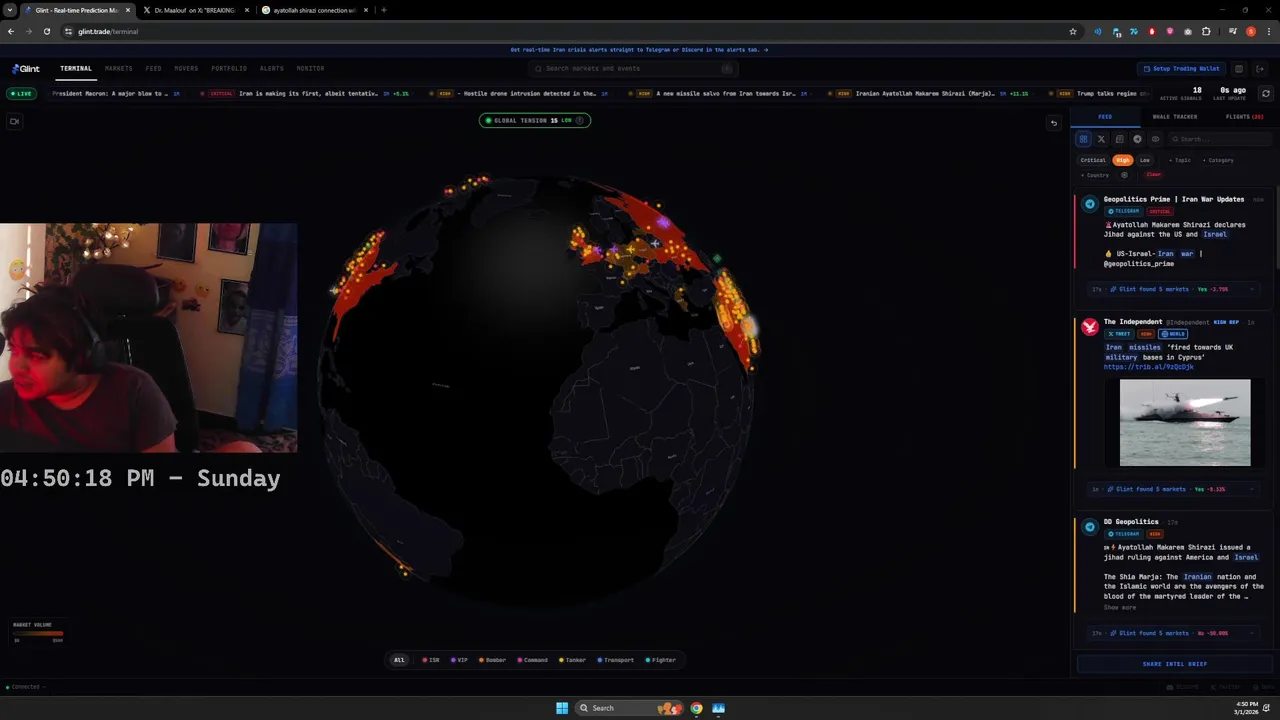Click The Independent avatar icon
This screenshot has height=720, width=1280.
(1090, 327)
